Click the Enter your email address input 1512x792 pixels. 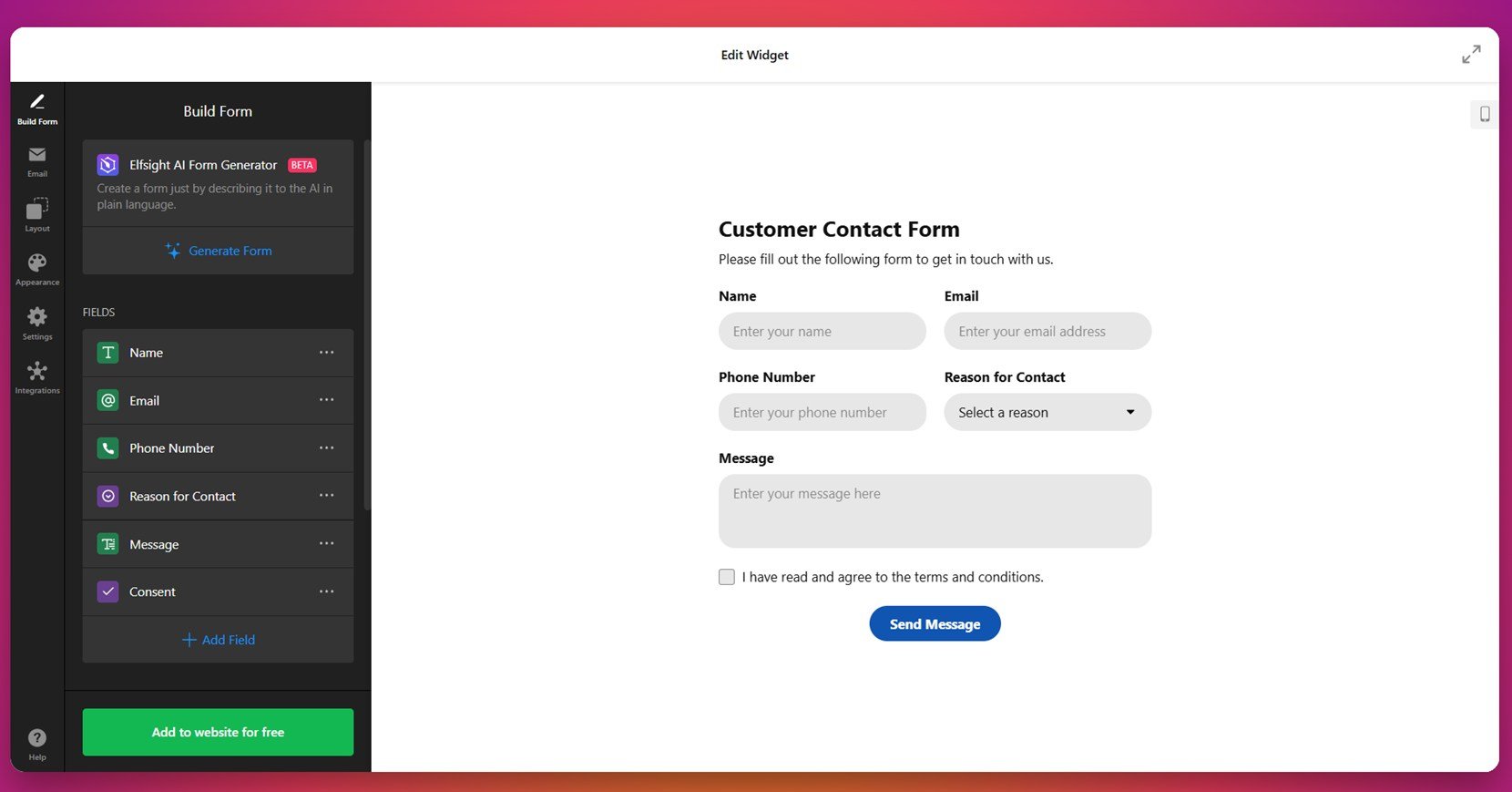click(x=1047, y=331)
